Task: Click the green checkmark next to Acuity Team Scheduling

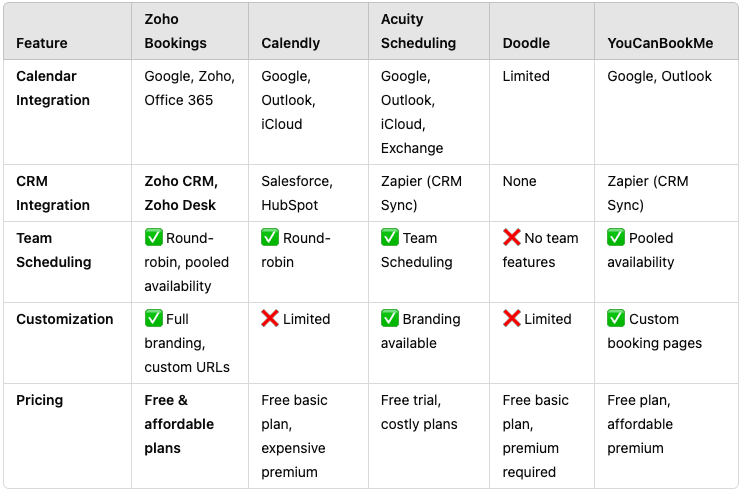Action: click(390, 237)
